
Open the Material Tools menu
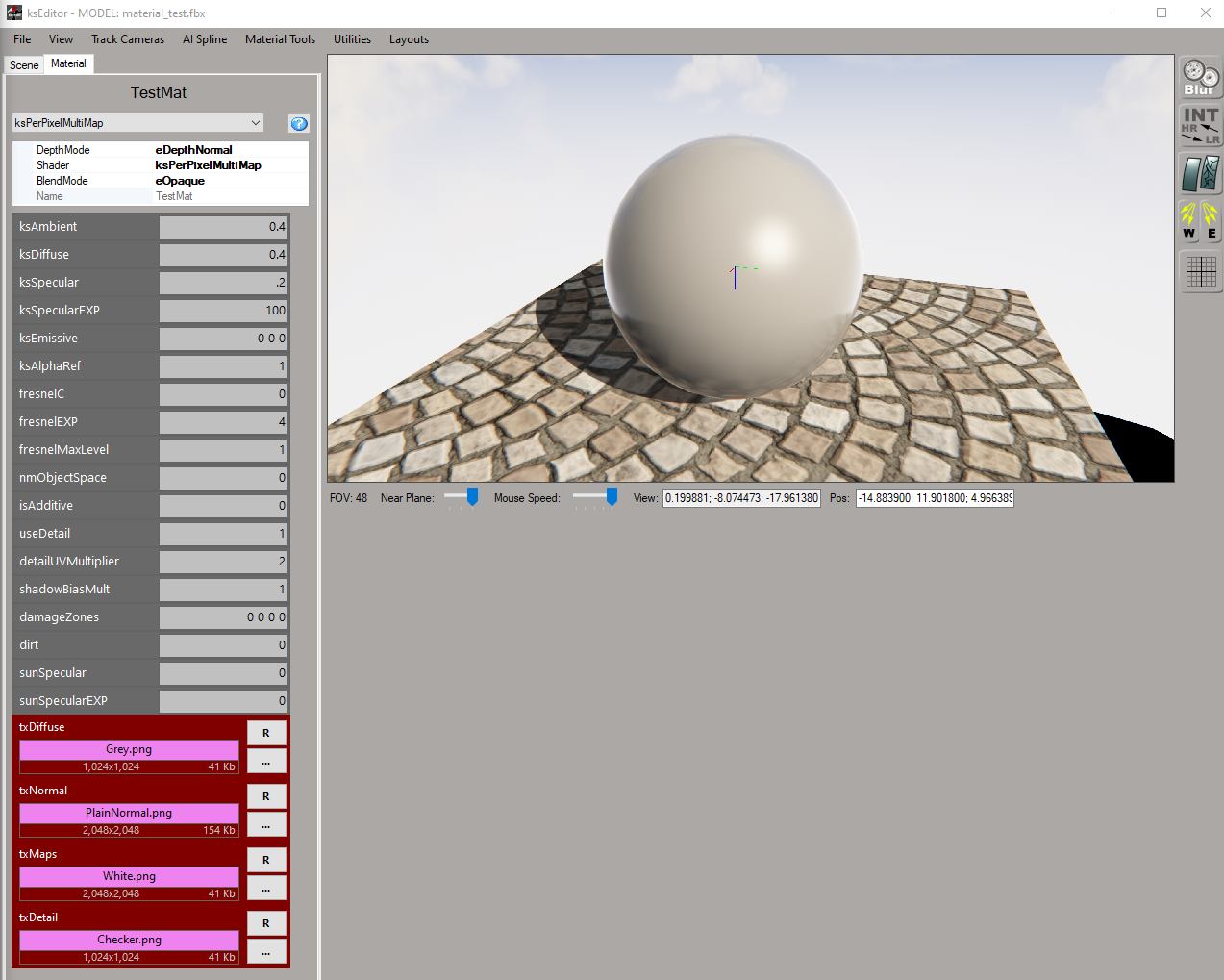(280, 39)
